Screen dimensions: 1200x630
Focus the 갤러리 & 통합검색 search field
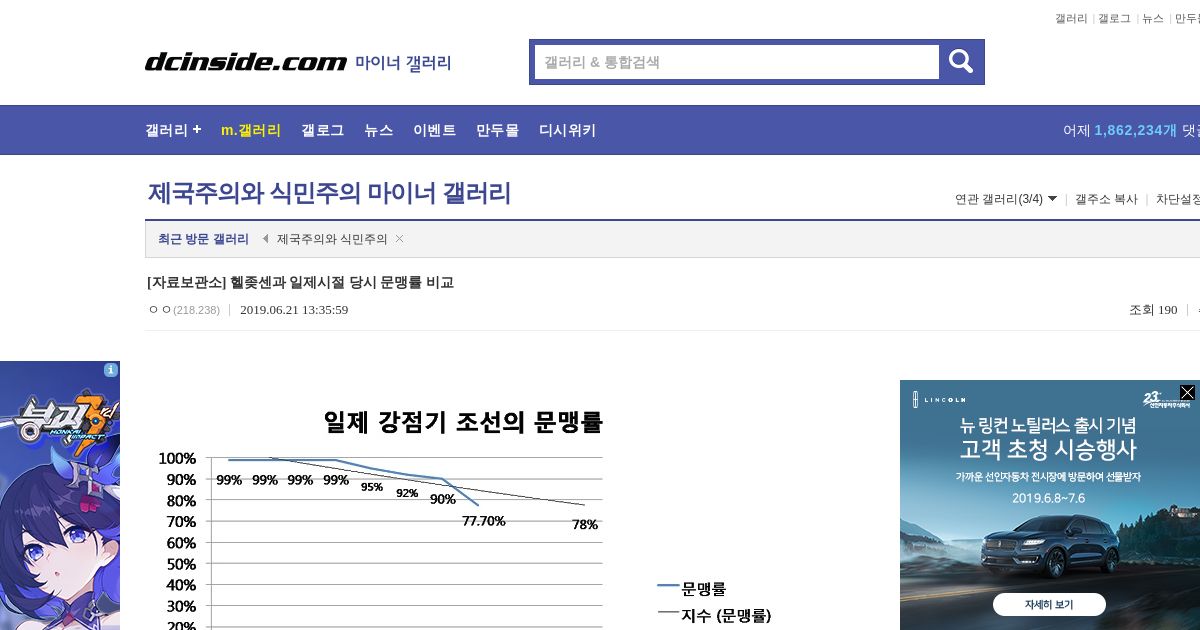tap(737, 62)
